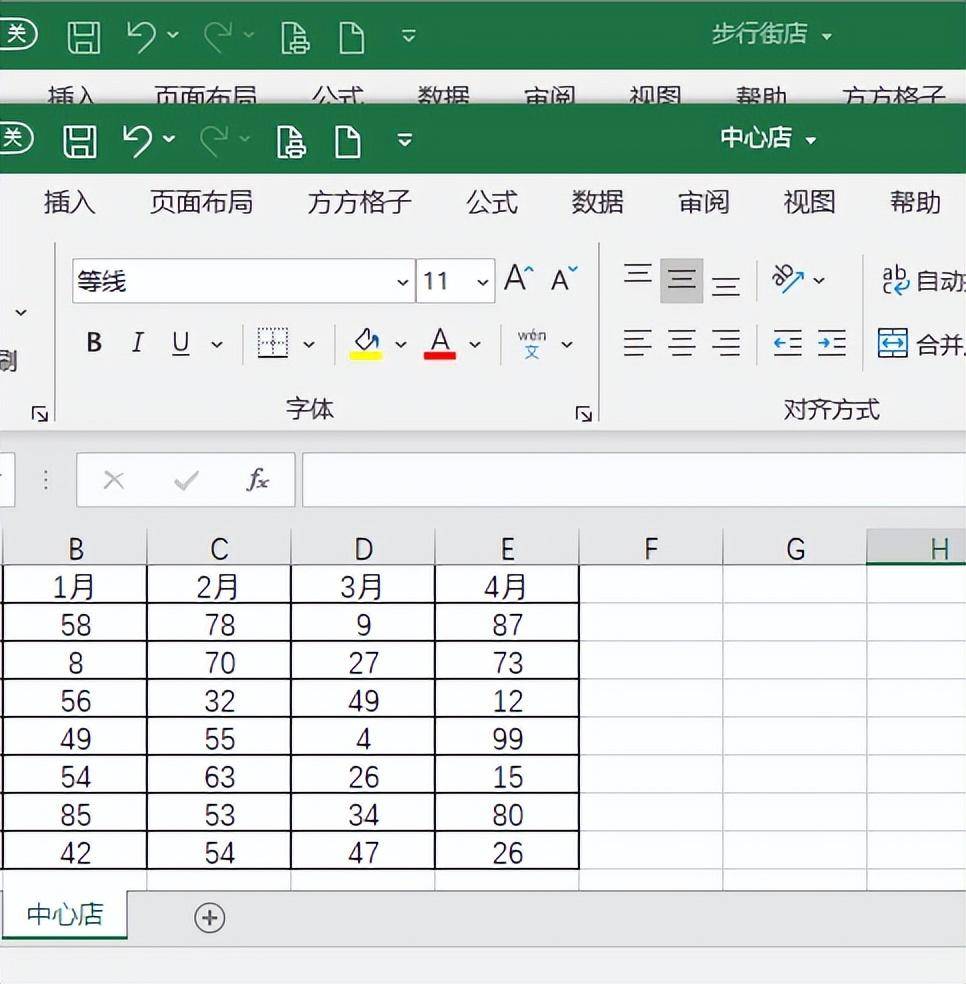Increase font size
Image resolution: width=966 pixels, height=984 pixels.
[518, 278]
